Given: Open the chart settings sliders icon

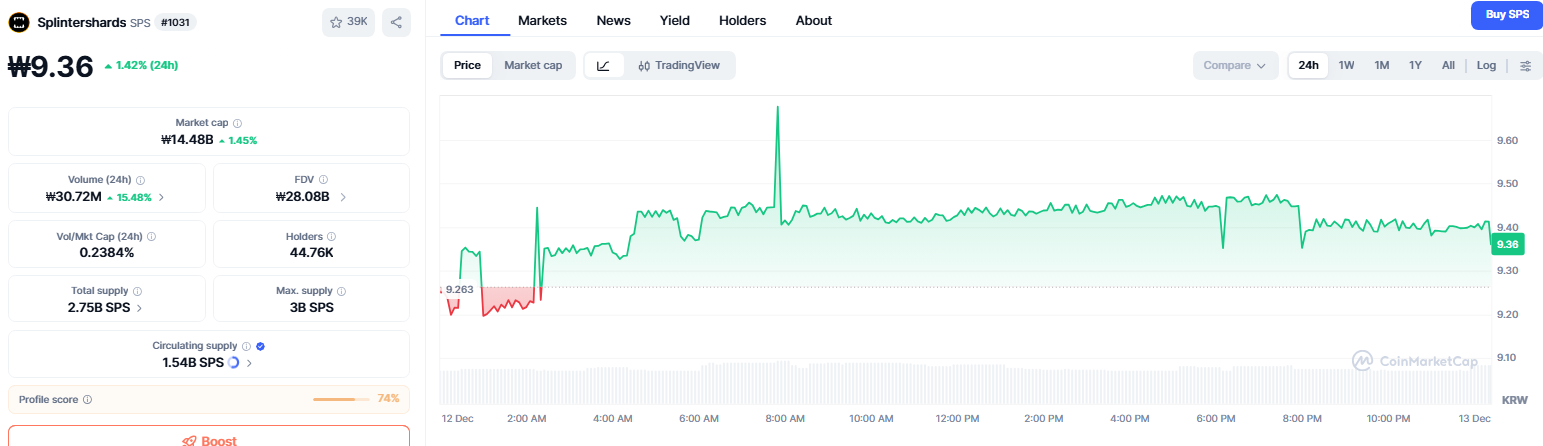Looking at the screenshot, I should coord(1525,65).
